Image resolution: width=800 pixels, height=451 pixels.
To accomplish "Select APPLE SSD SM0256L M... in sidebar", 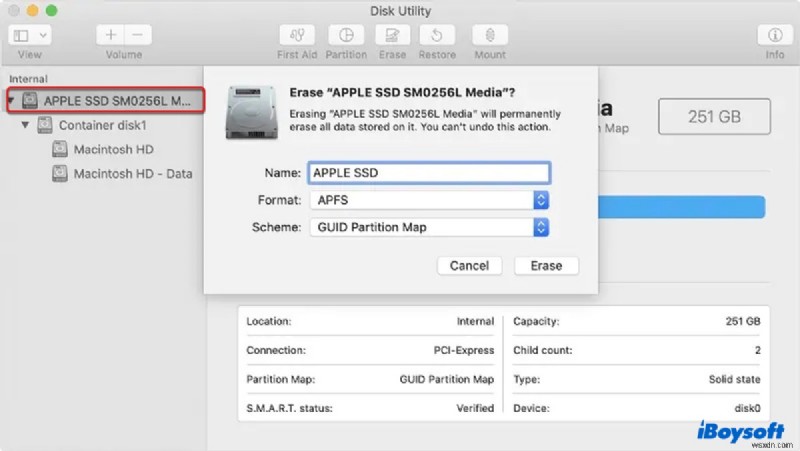I will click(x=106, y=100).
